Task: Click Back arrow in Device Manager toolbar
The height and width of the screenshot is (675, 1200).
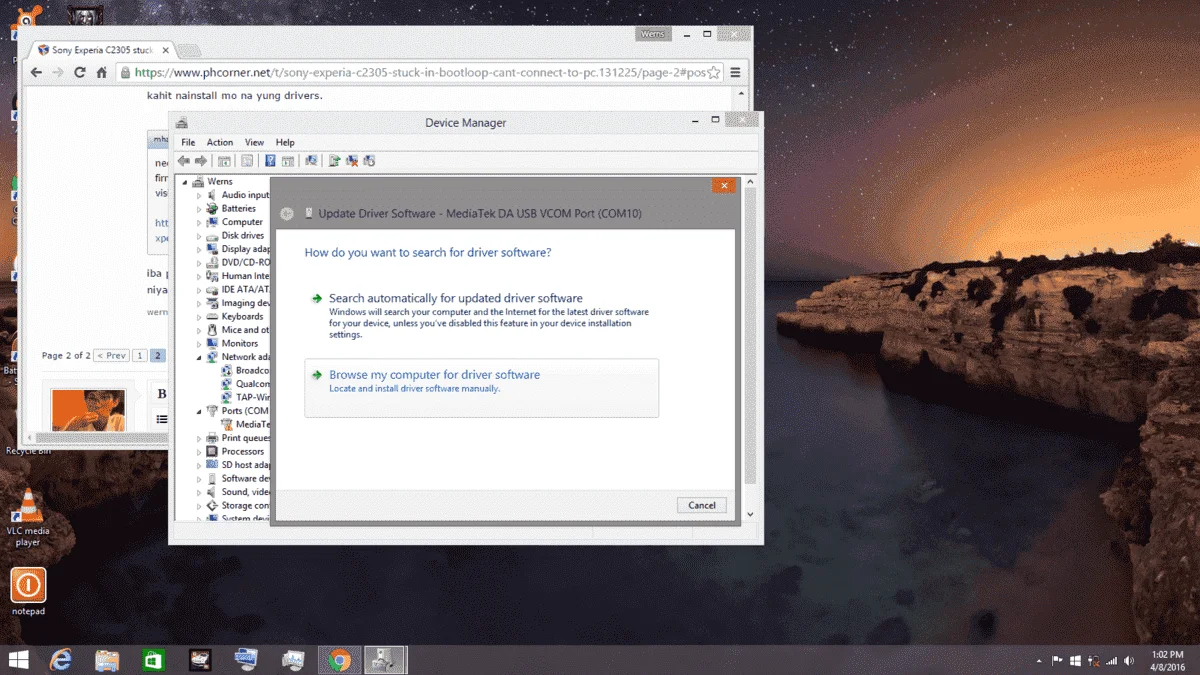Action: click(184, 161)
